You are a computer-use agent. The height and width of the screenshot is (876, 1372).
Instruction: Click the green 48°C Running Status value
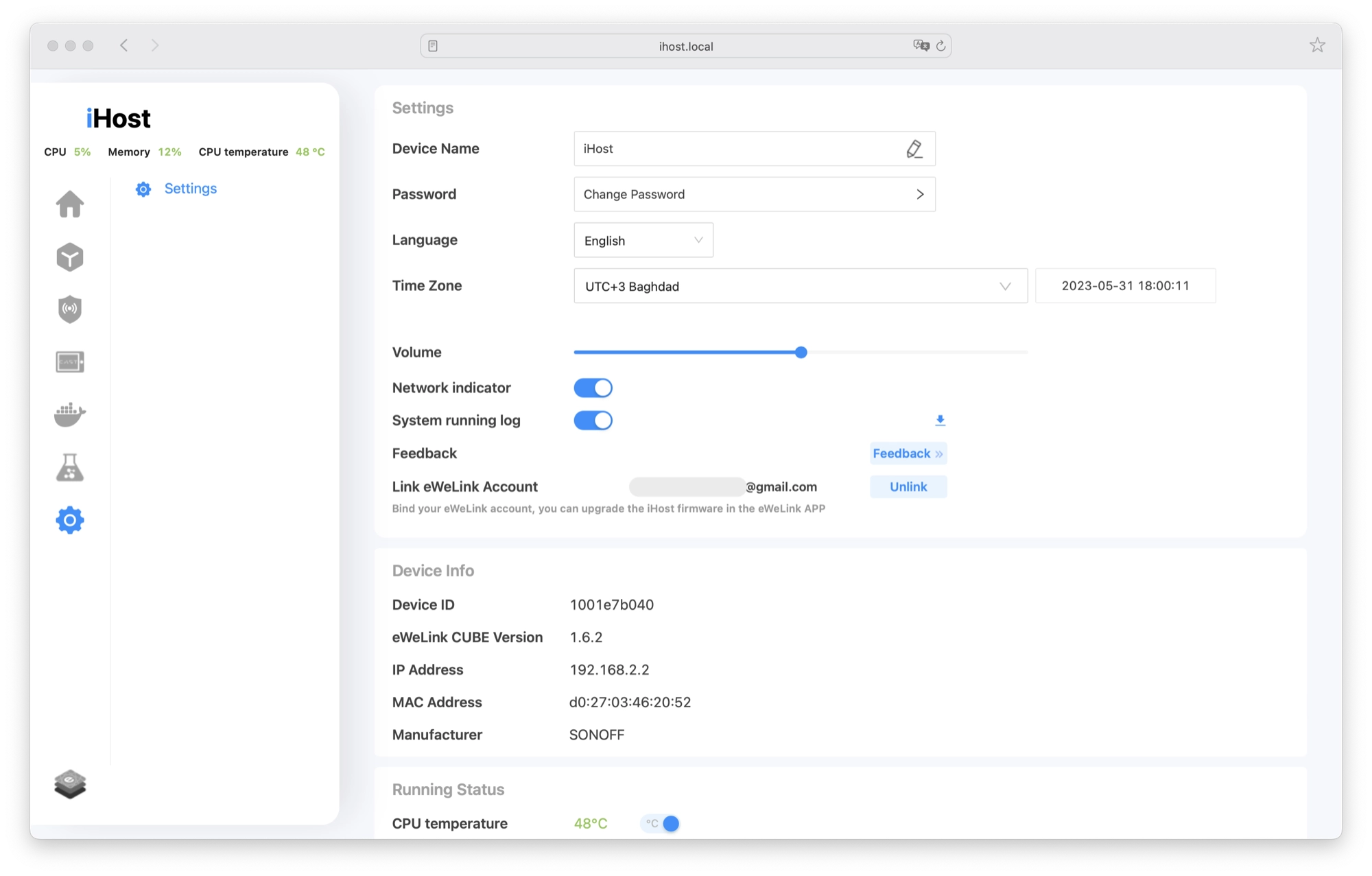point(591,824)
